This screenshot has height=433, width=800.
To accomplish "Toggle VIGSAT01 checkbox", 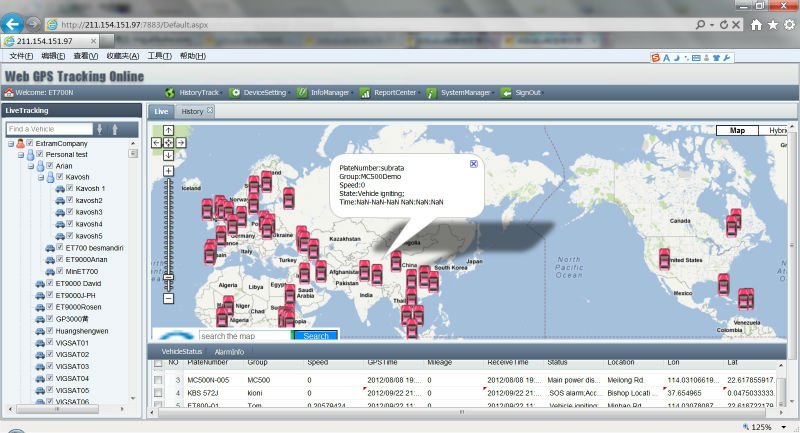I will (x=50, y=342).
